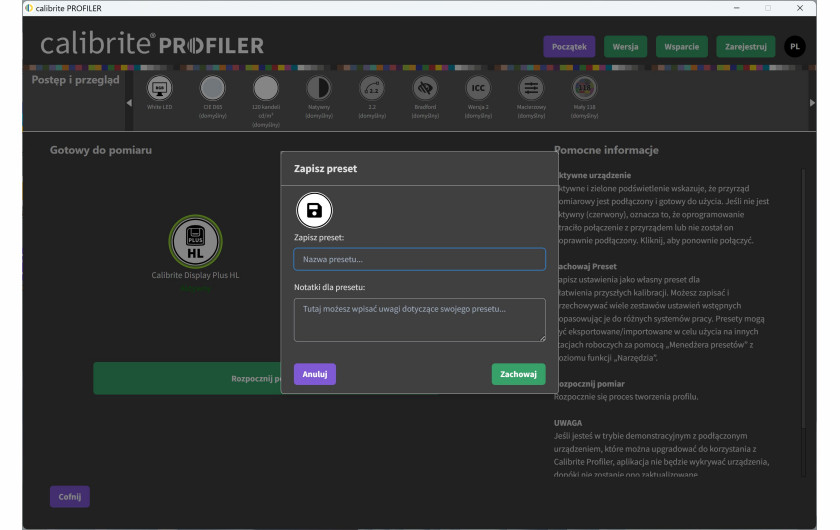
Task: Open the PL language selector
Action: click(794, 47)
